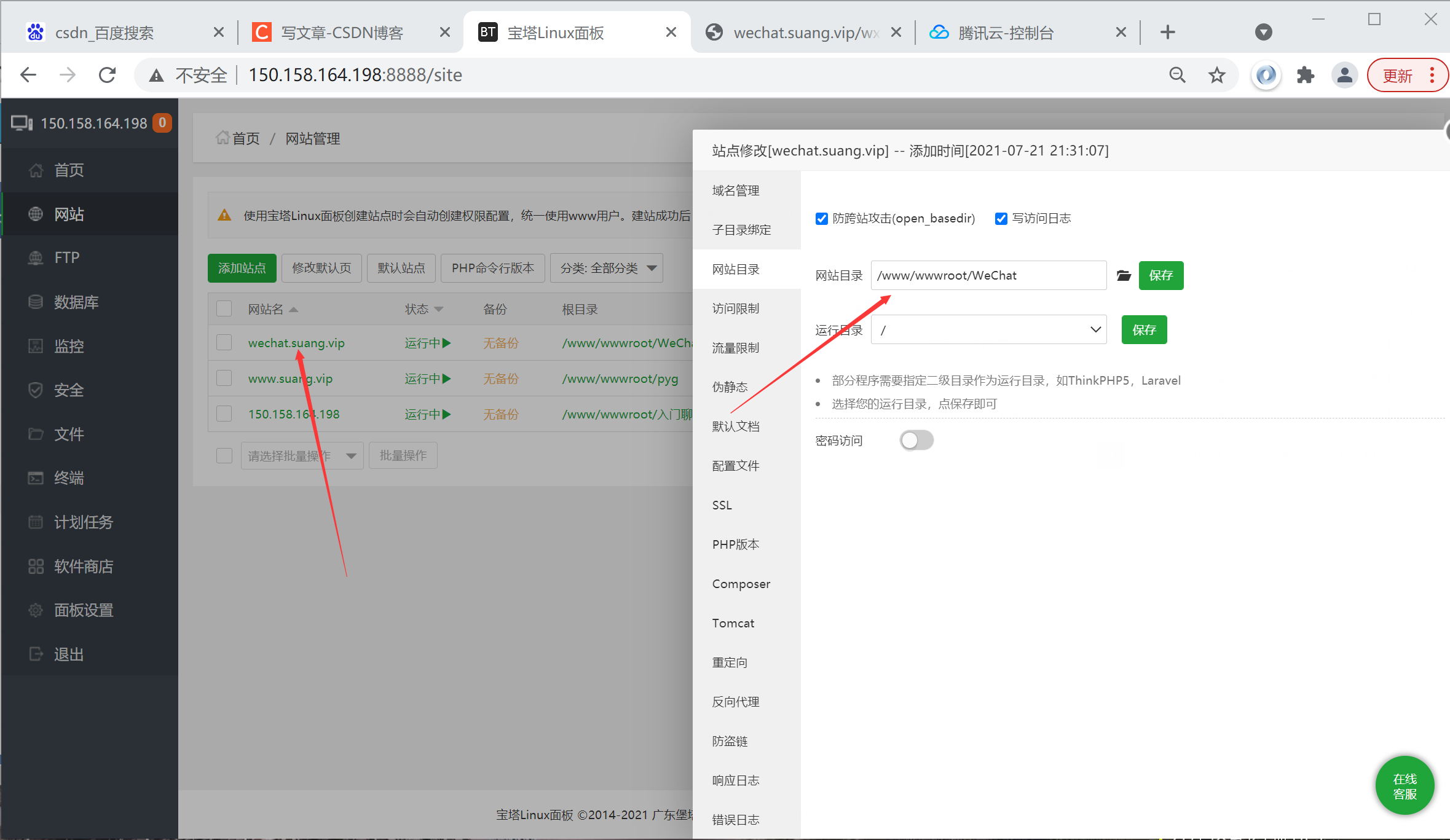Click the zoom magnifier icon in address bar
Screen dimensions: 1450x840
[1177, 75]
